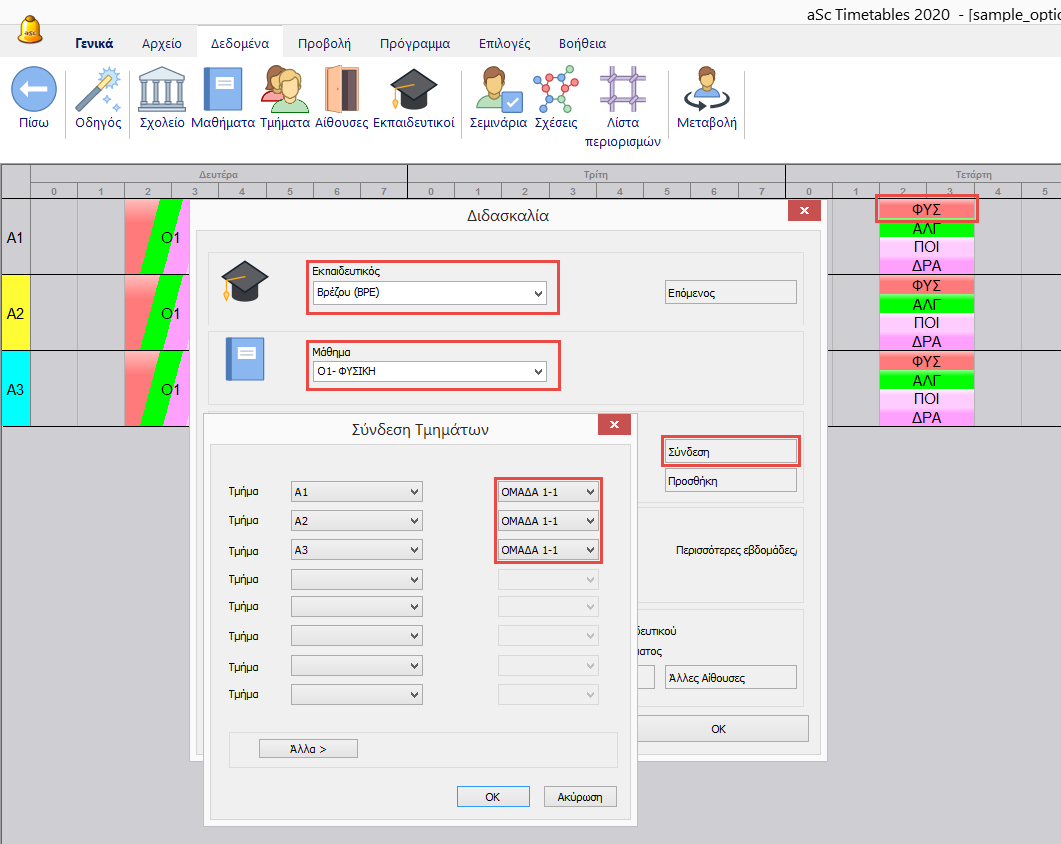Viewport: 1061px width, 844px height.
Task: Open the Σχέσεις relations icon
Action: coord(556,91)
